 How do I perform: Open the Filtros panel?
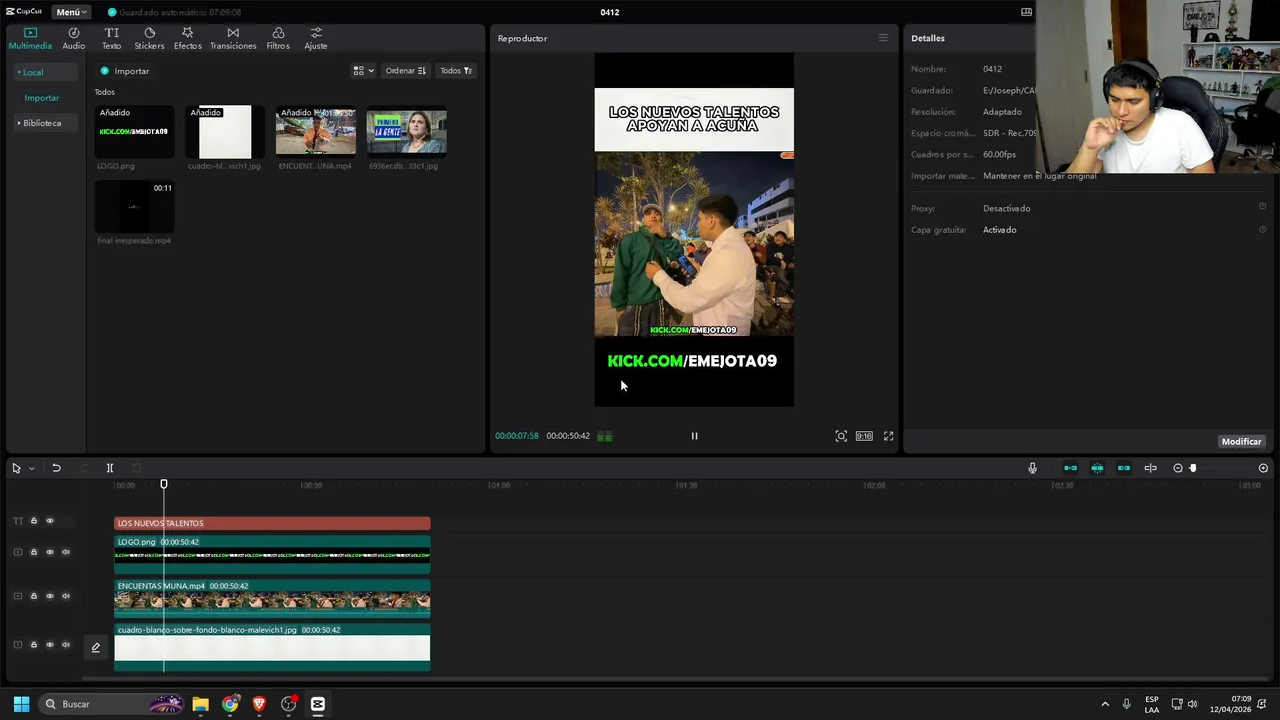point(278,38)
